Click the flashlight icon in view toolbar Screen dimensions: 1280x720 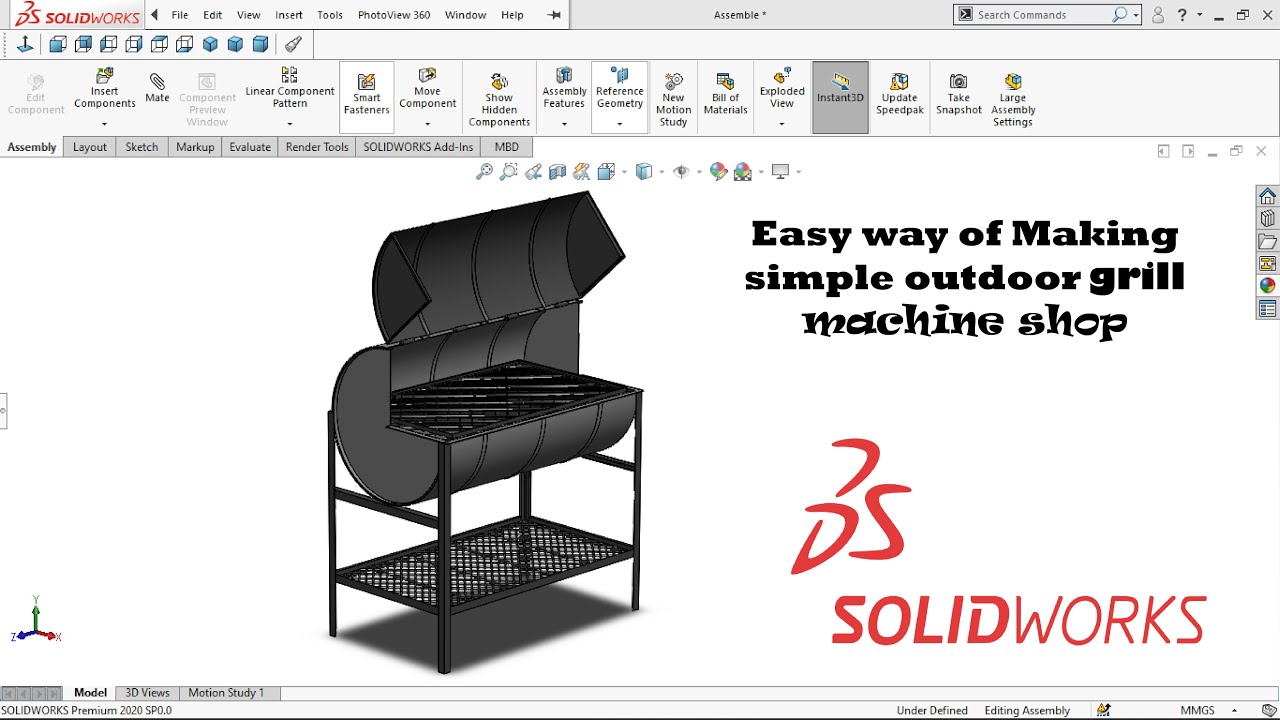tap(293, 44)
